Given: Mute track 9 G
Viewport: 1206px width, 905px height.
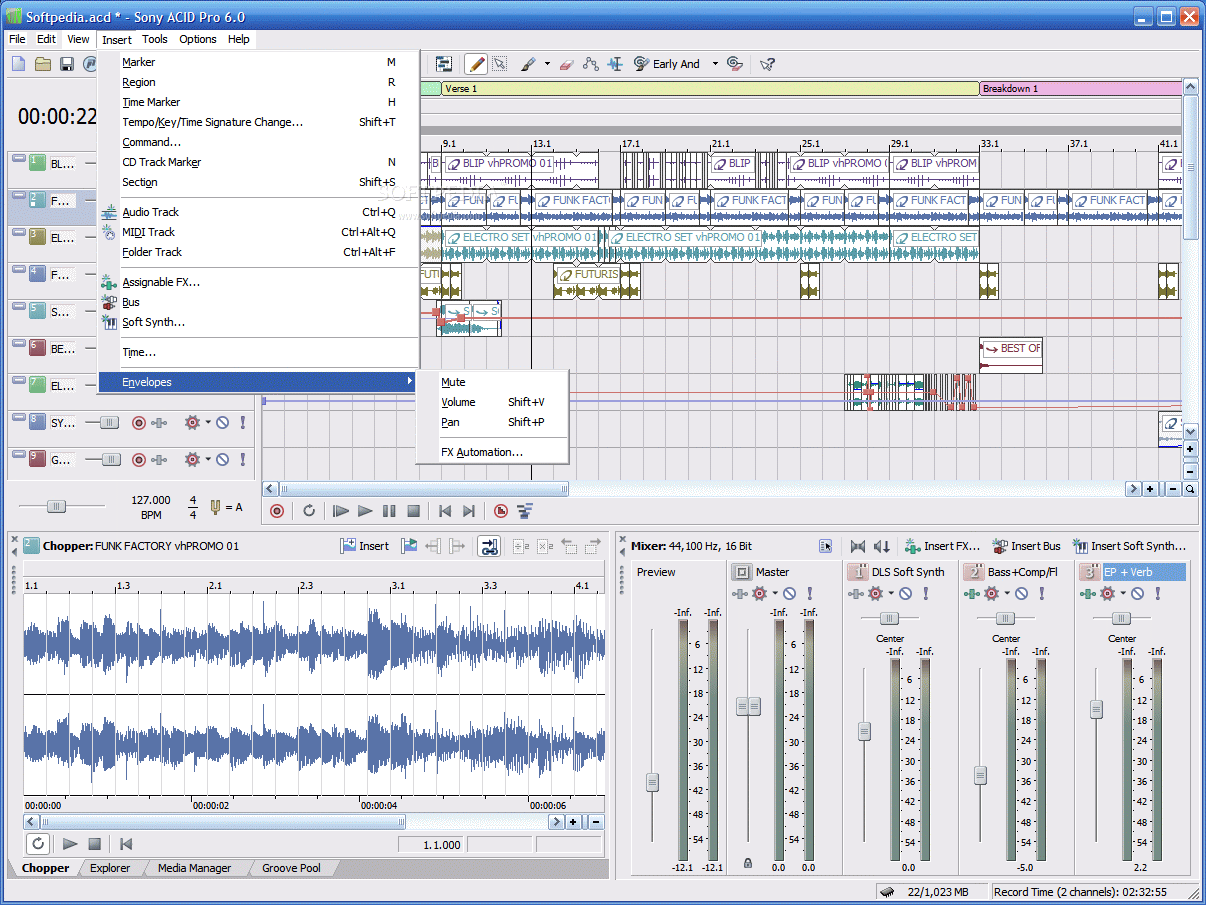Looking at the screenshot, I should coord(222,460).
